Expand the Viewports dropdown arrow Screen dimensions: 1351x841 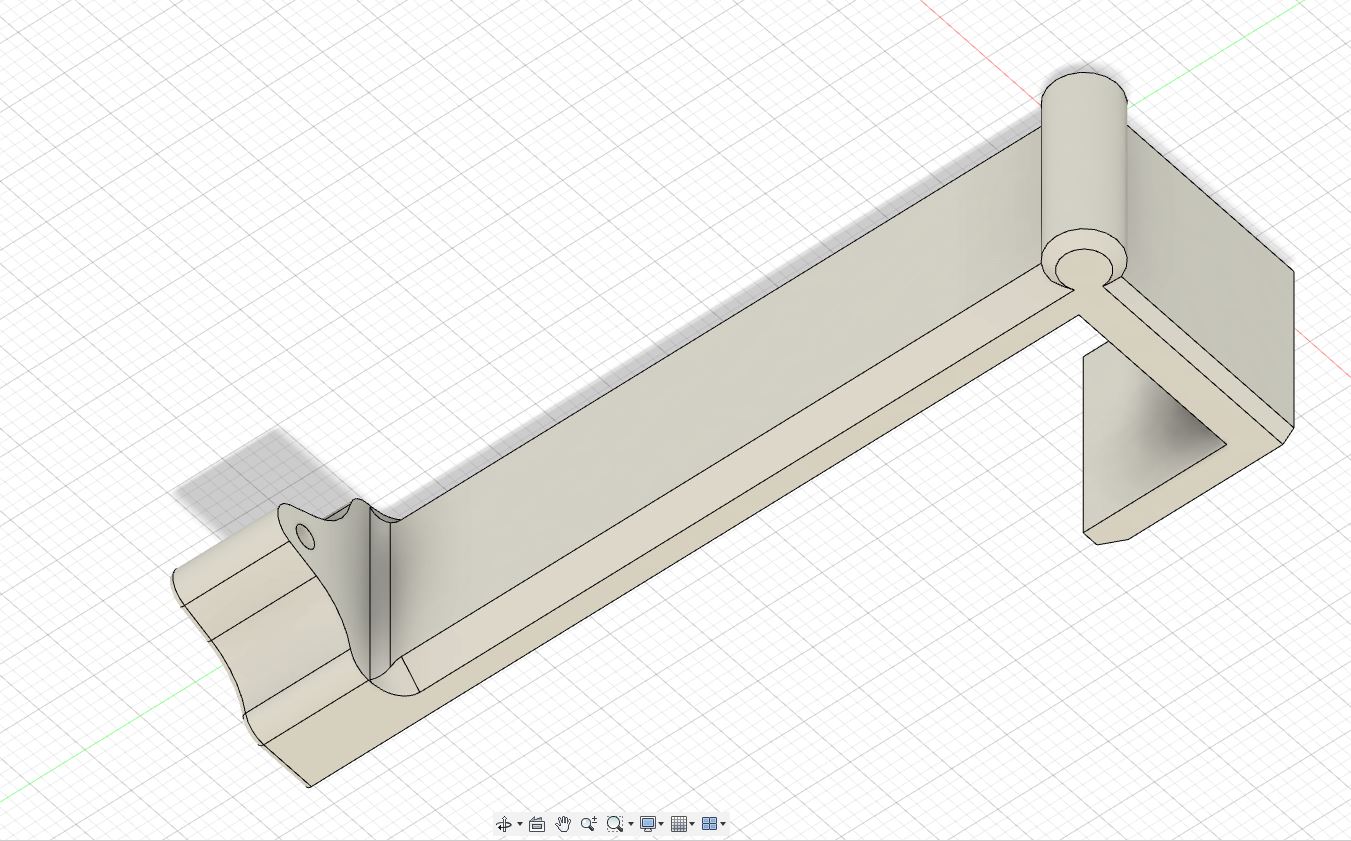tap(720, 823)
